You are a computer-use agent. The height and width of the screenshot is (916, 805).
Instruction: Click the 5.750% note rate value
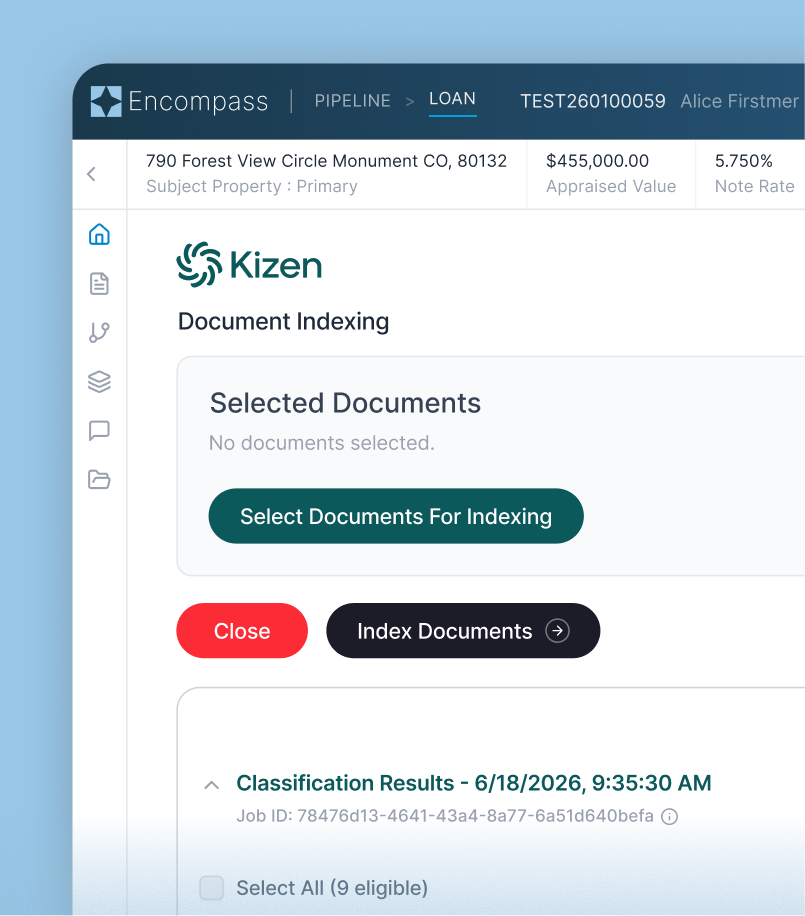pyautogui.click(x=744, y=161)
